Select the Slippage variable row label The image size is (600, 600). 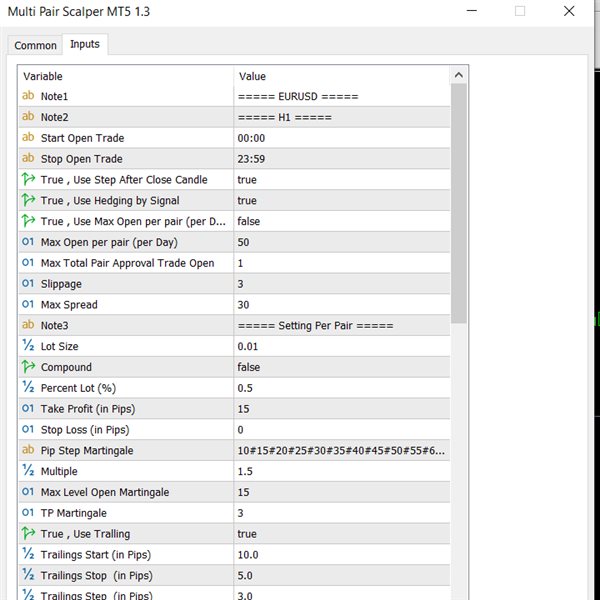pyautogui.click(x=61, y=284)
